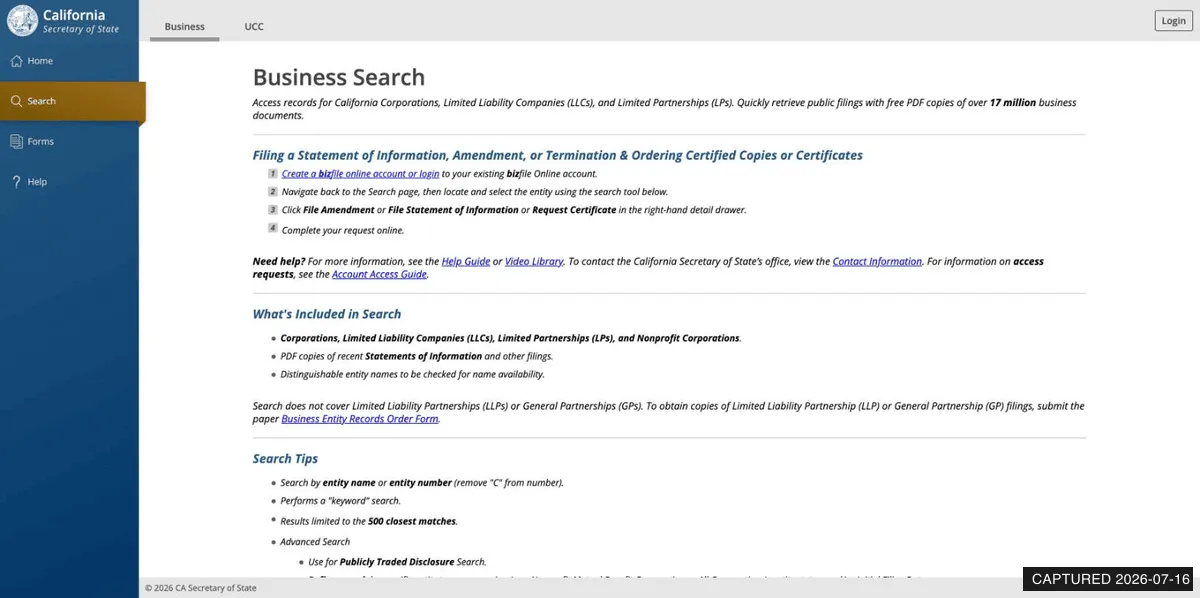Open the Account Access Guide link
The width and height of the screenshot is (1200, 598).
[379, 274]
